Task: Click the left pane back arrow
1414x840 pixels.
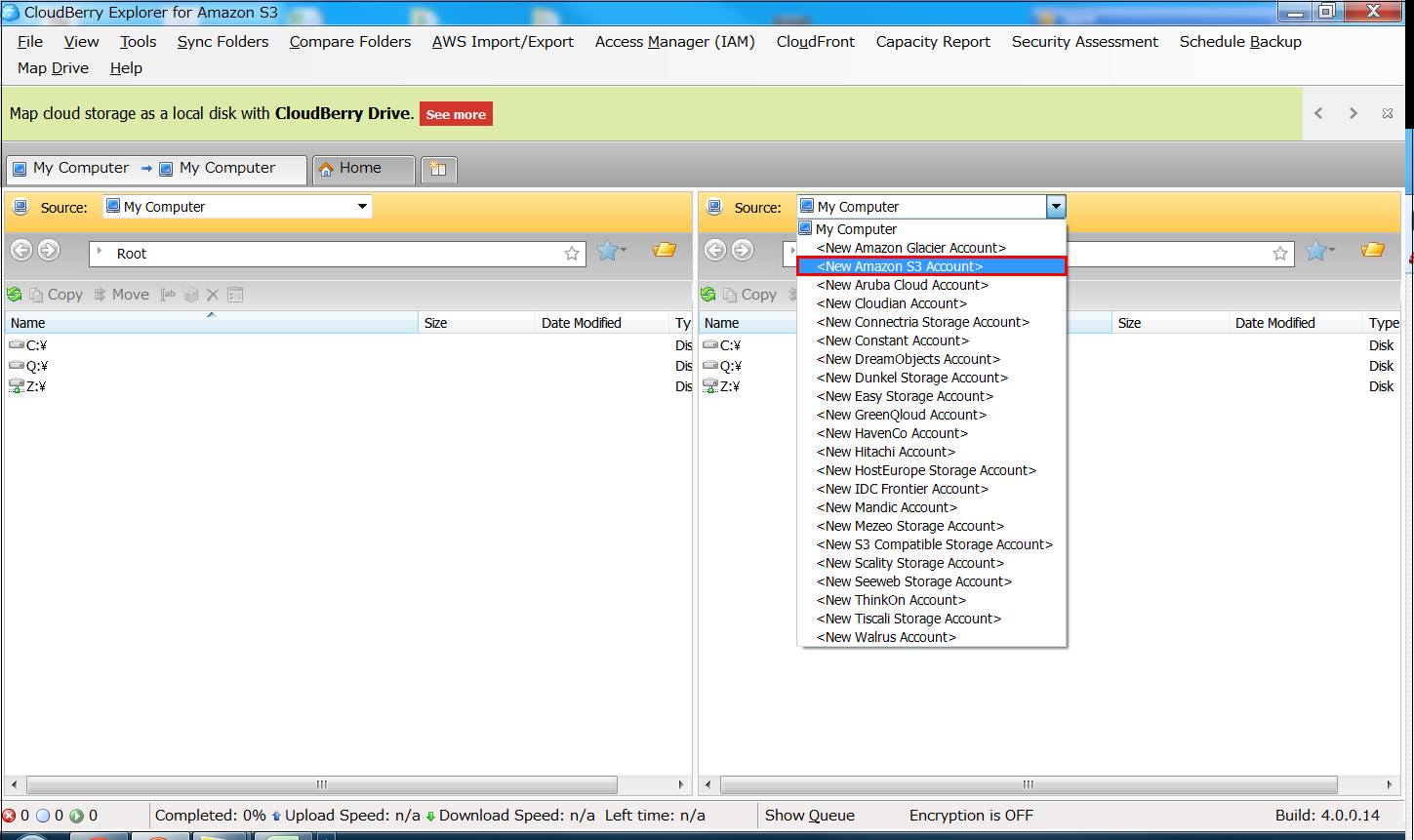Action: pos(21,251)
